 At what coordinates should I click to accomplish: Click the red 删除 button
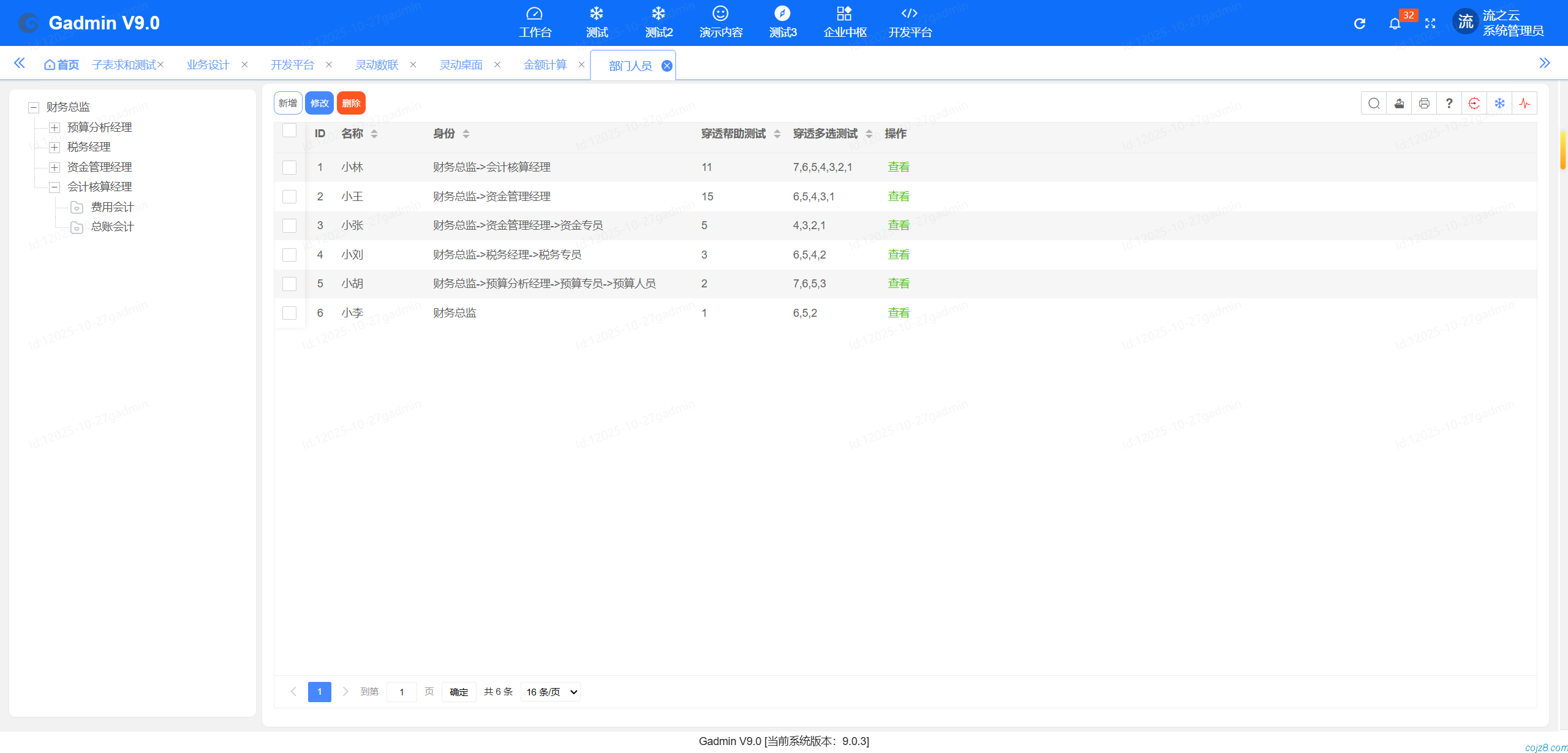[x=351, y=103]
